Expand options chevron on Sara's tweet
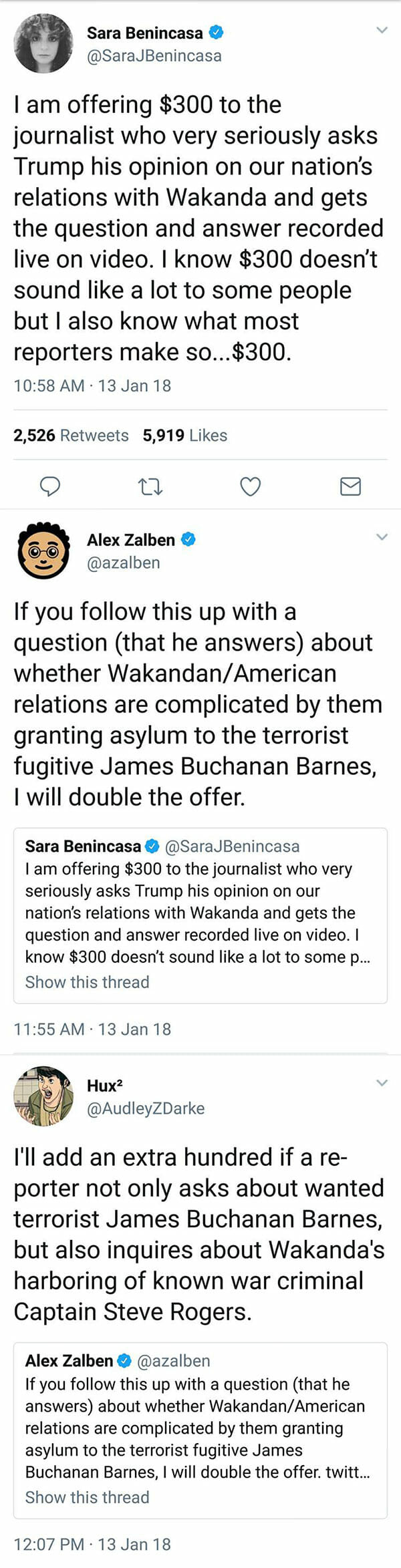The width and height of the screenshot is (401, 1568). pyautogui.click(x=382, y=30)
